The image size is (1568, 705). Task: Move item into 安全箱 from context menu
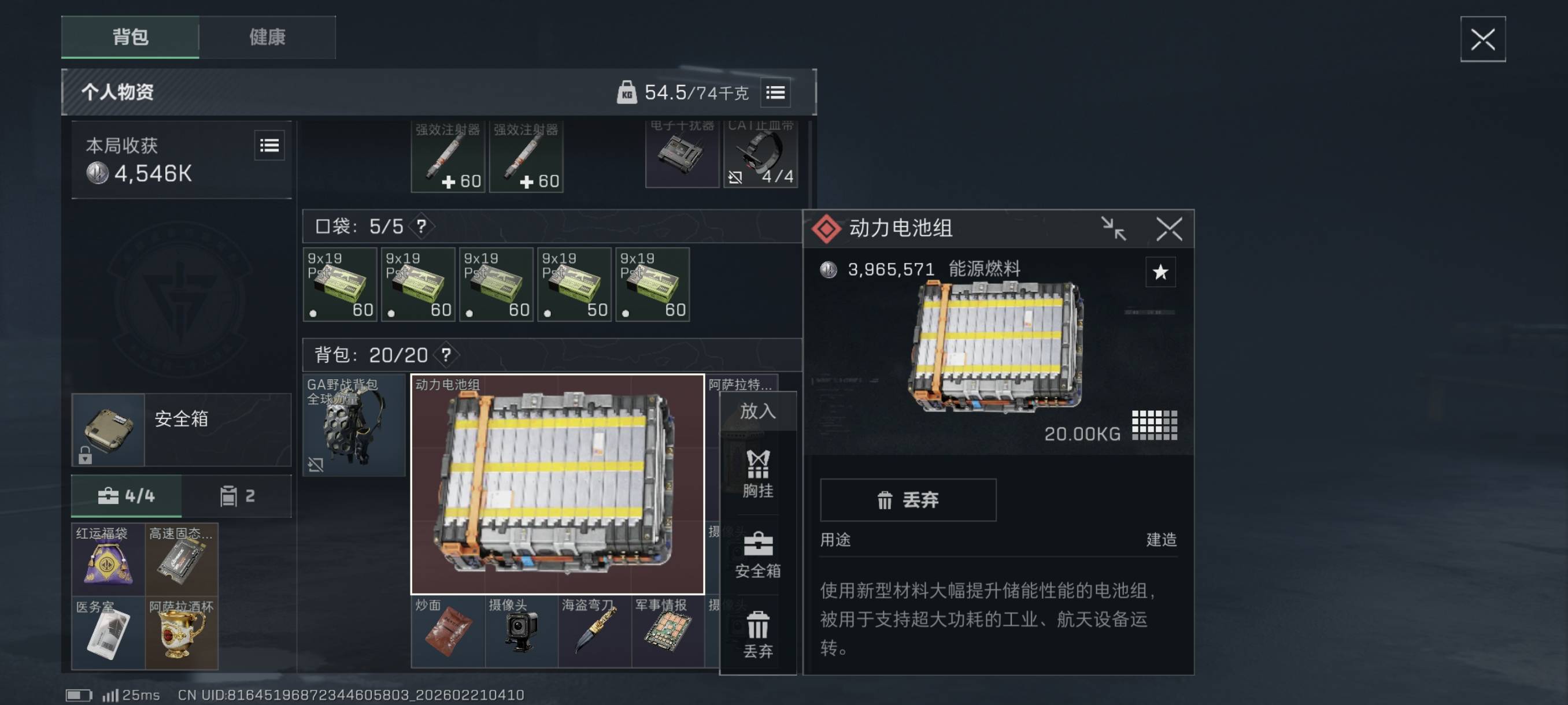[758, 555]
